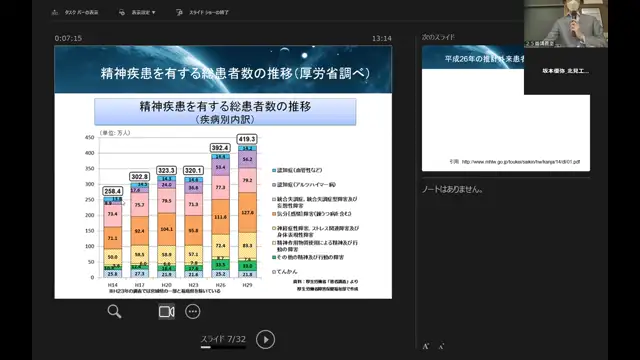Open the 表示設定 display settings dropdown
Viewport: 640px width, 360px height.
tap(137, 12)
